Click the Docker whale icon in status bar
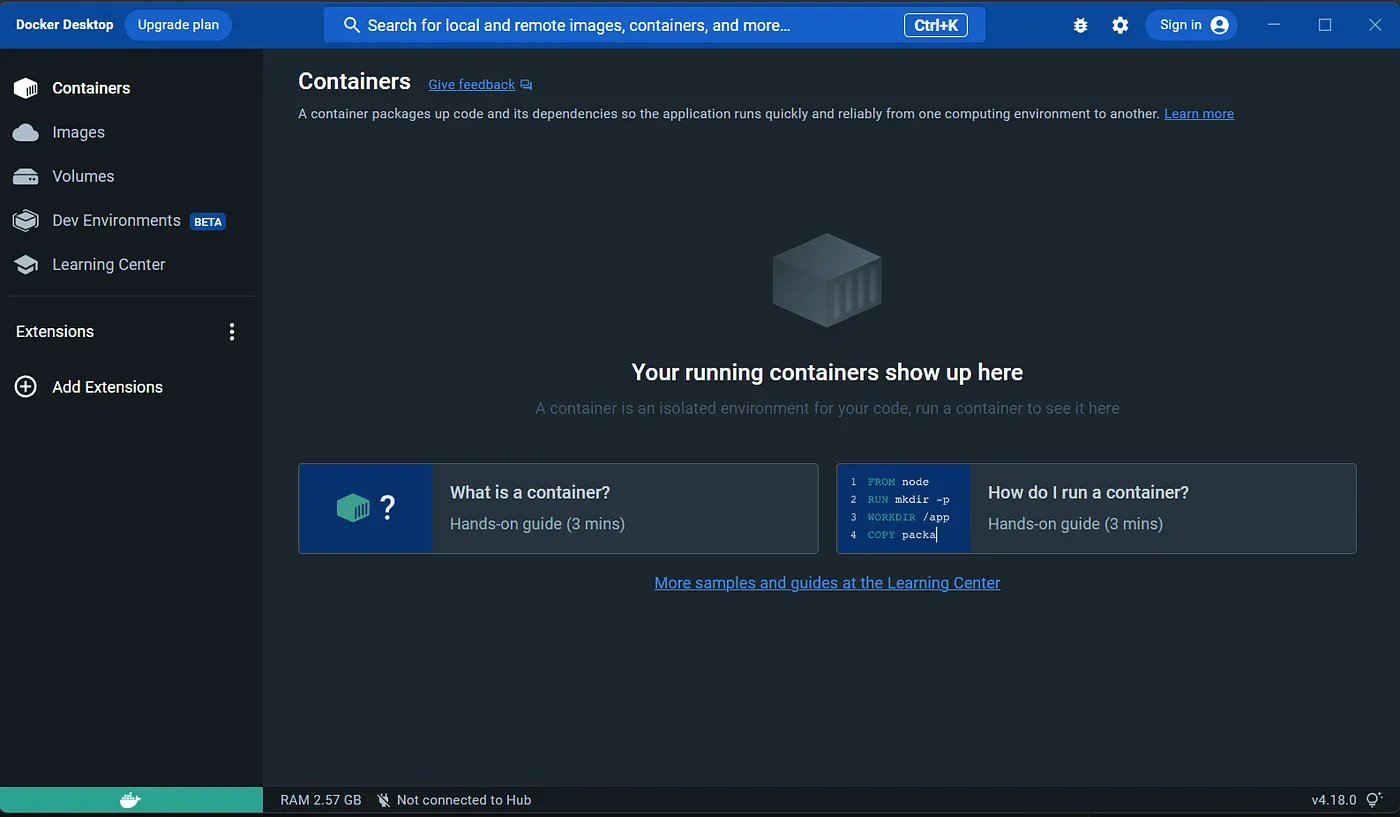The height and width of the screenshot is (817, 1400). pyautogui.click(x=131, y=800)
